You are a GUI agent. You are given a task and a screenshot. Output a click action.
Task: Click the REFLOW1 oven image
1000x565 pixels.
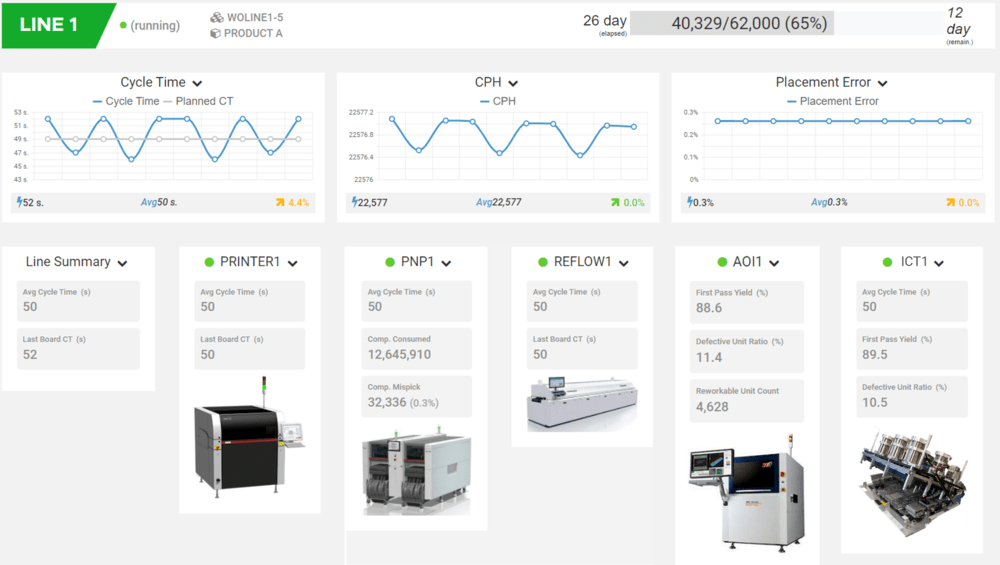pyautogui.click(x=582, y=404)
